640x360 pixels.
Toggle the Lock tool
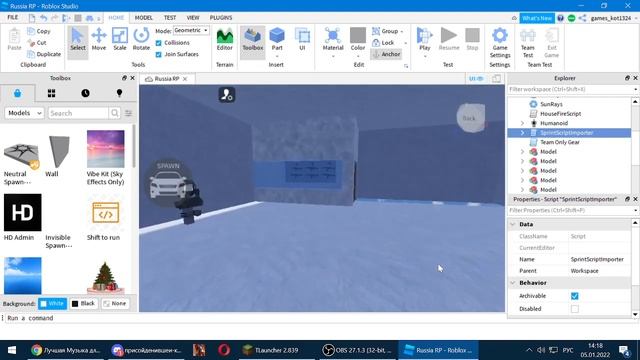(384, 42)
